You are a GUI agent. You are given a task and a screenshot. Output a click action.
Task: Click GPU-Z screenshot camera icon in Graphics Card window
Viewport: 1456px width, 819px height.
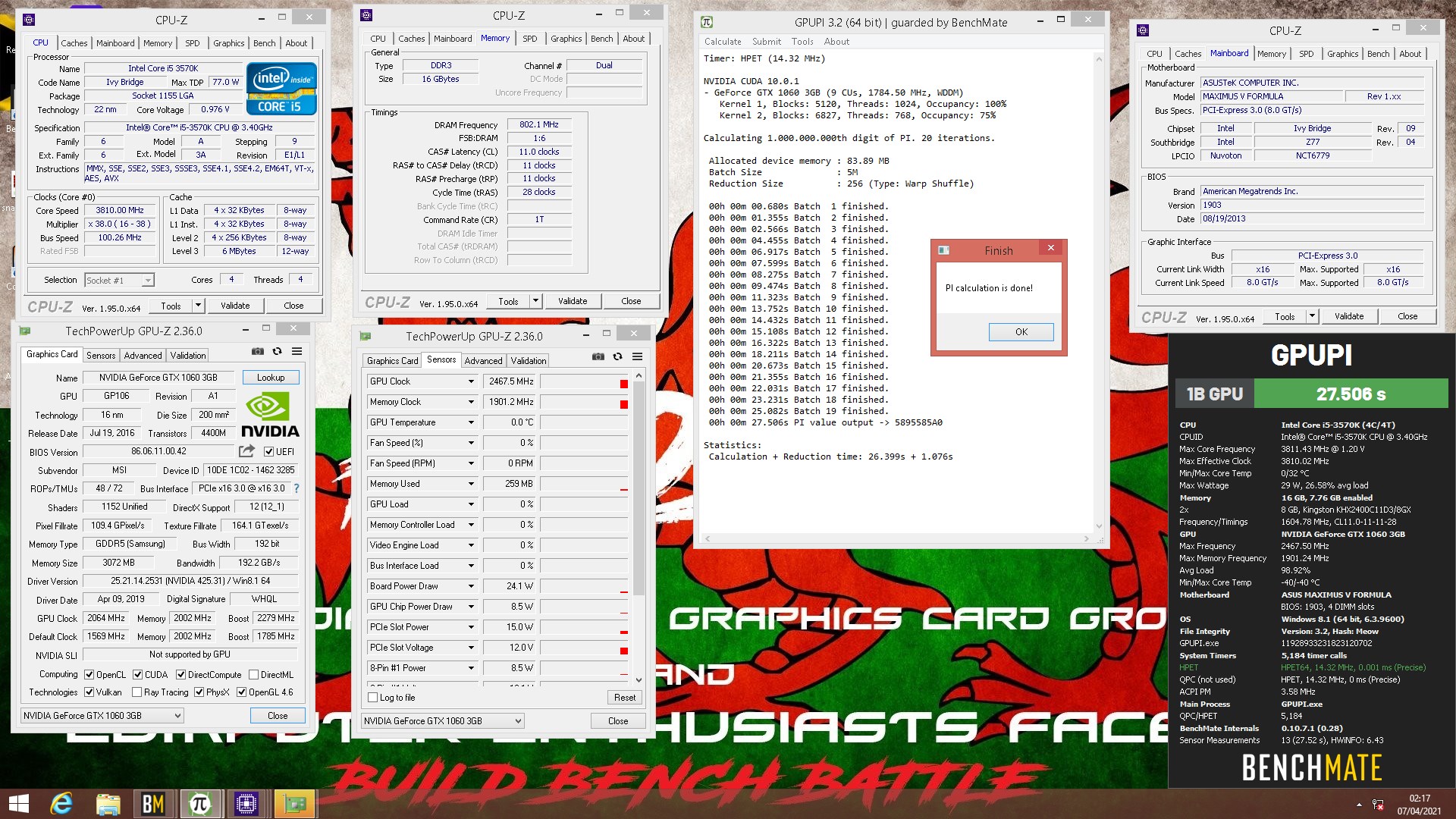[258, 351]
